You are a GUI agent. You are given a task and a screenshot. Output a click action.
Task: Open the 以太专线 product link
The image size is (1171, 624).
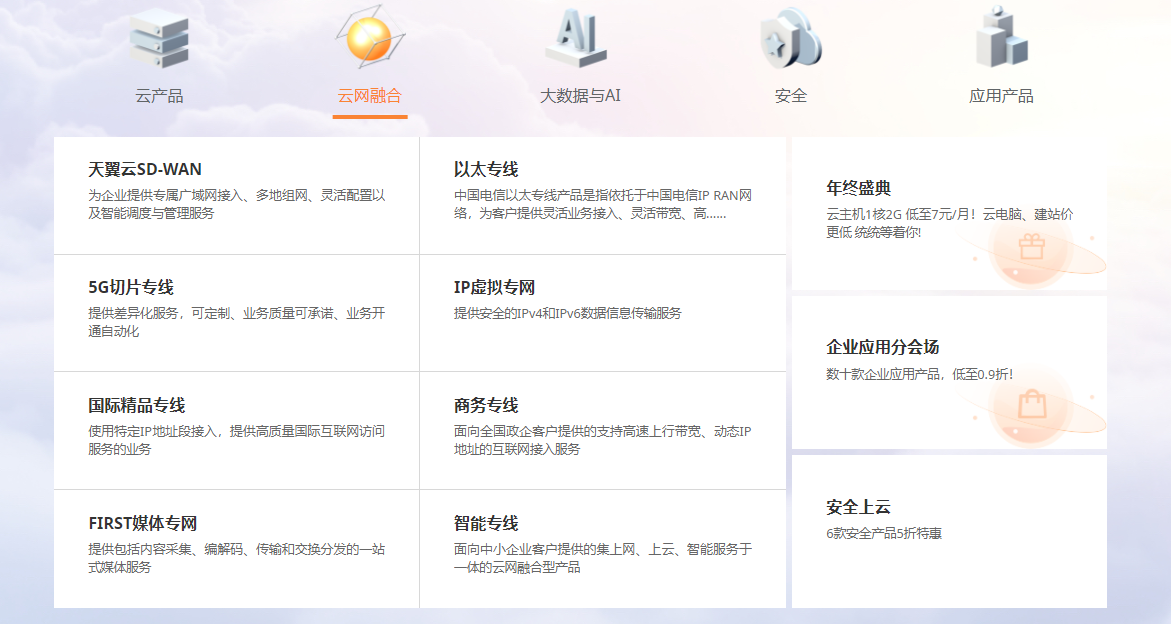click(x=486, y=169)
